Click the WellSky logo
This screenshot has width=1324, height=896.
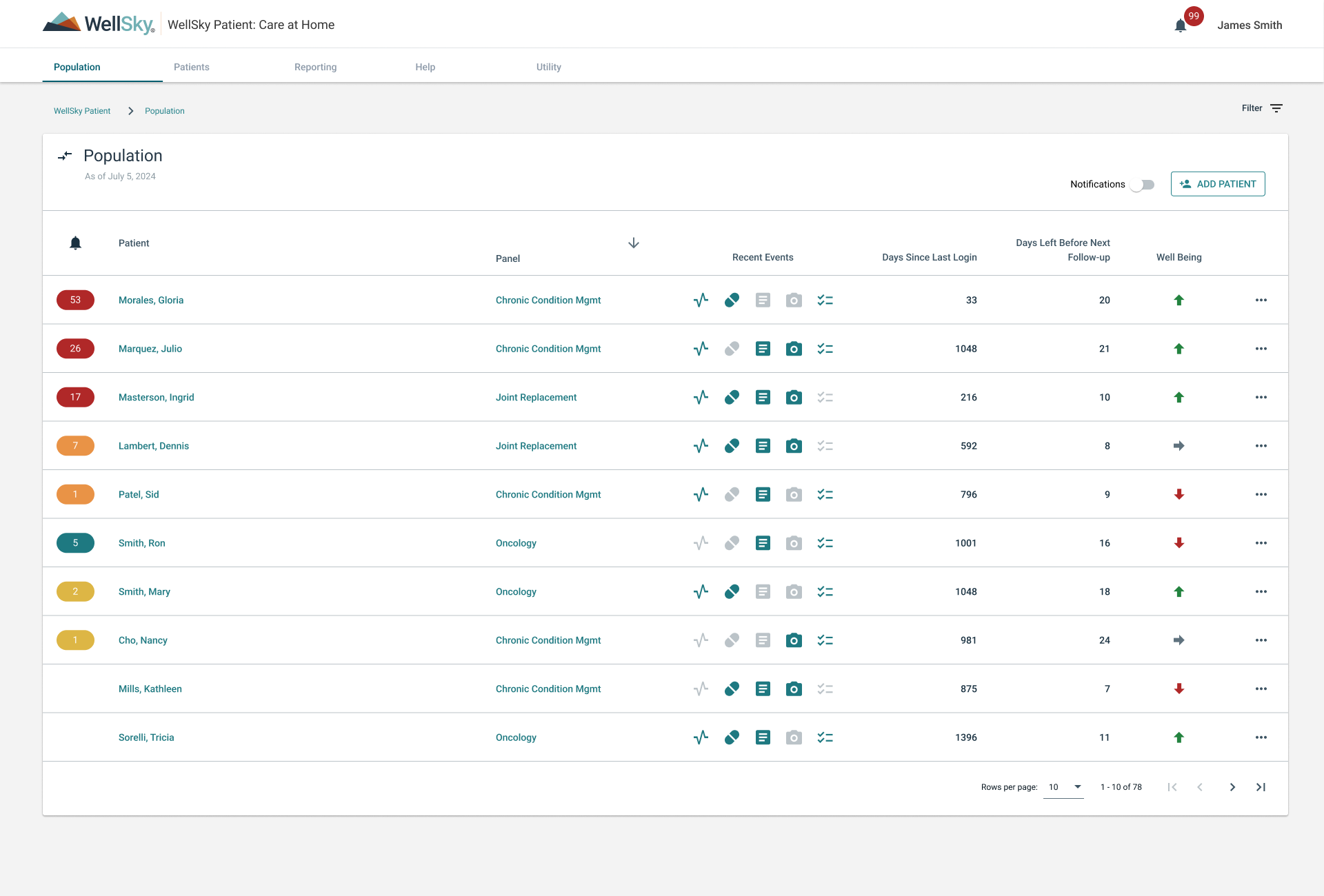click(x=99, y=24)
